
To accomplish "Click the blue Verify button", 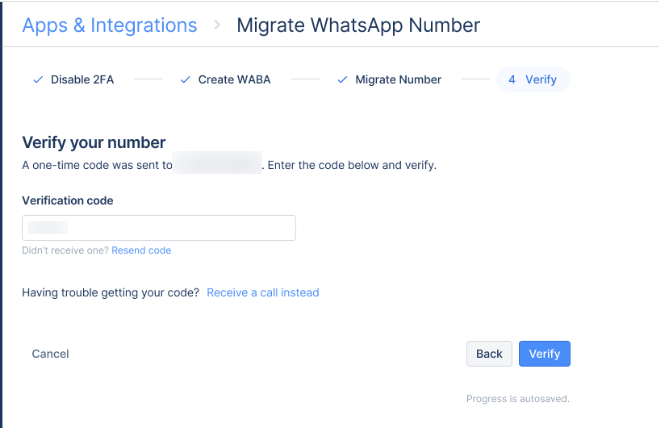I will tap(545, 354).
